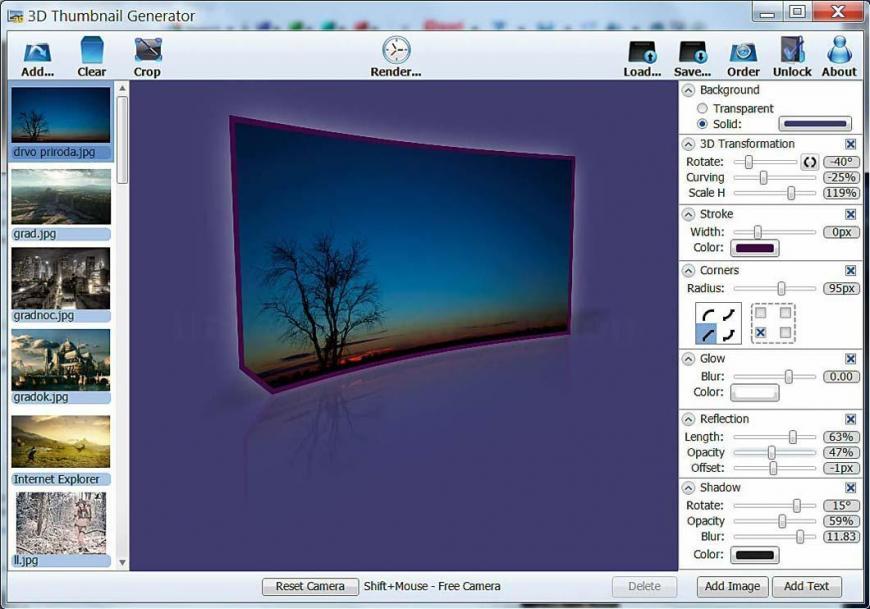Screen dimensions: 870x609
Task: Select the top-left corner style icon
Action: [707, 314]
